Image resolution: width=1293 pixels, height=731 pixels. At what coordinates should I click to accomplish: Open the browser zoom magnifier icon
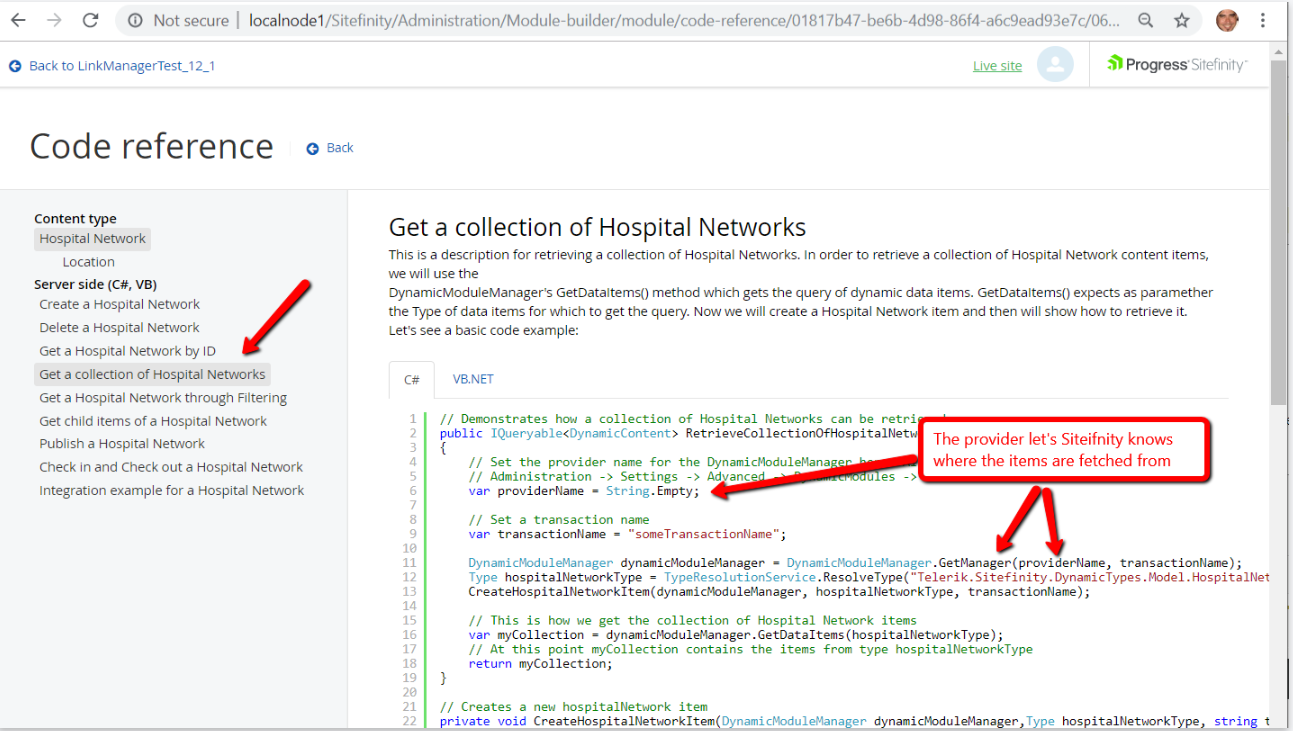[1146, 20]
